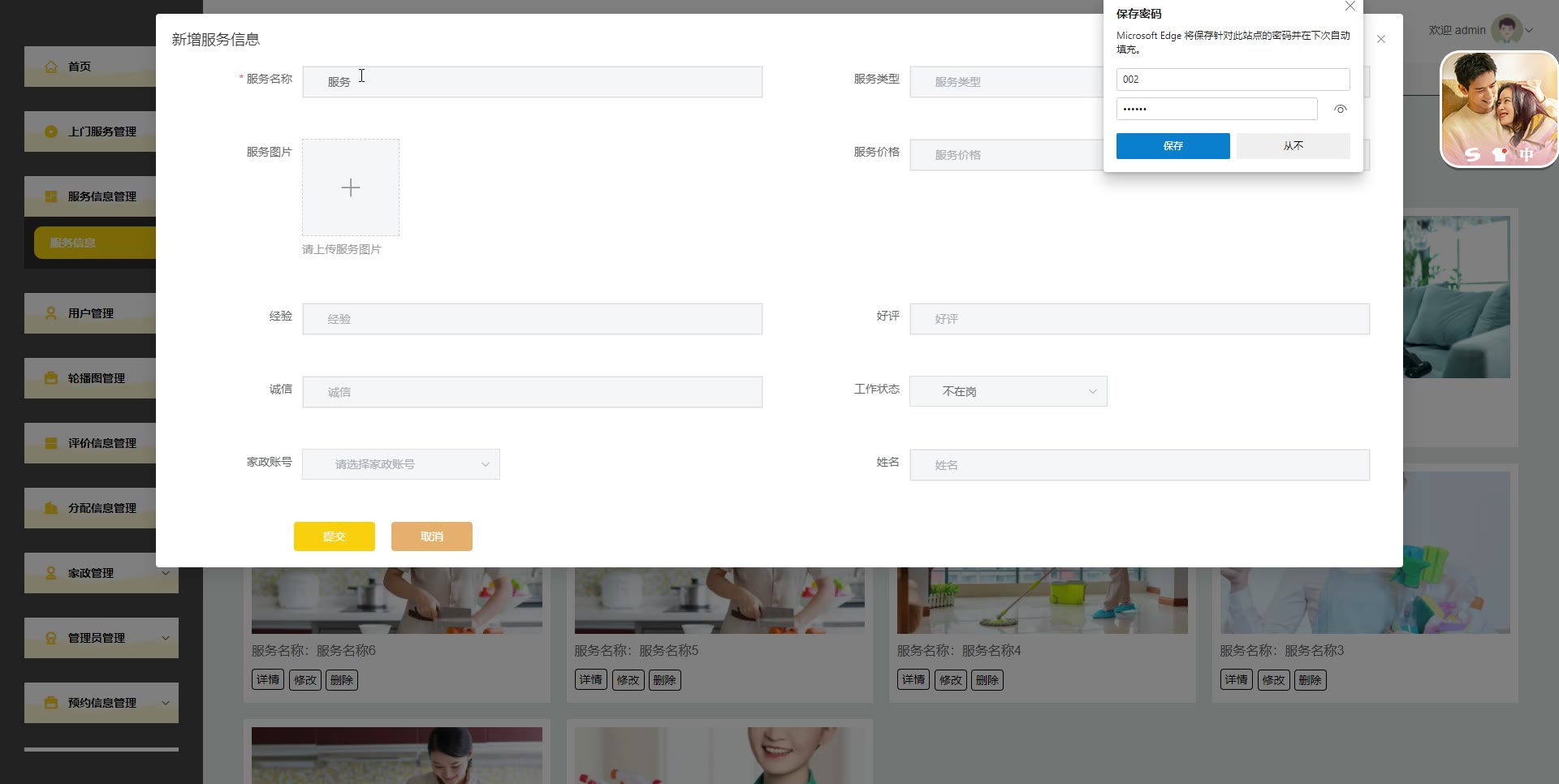Open 用户管理 menu item
This screenshot has width=1559, height=784.
click(x=90, y=313)
